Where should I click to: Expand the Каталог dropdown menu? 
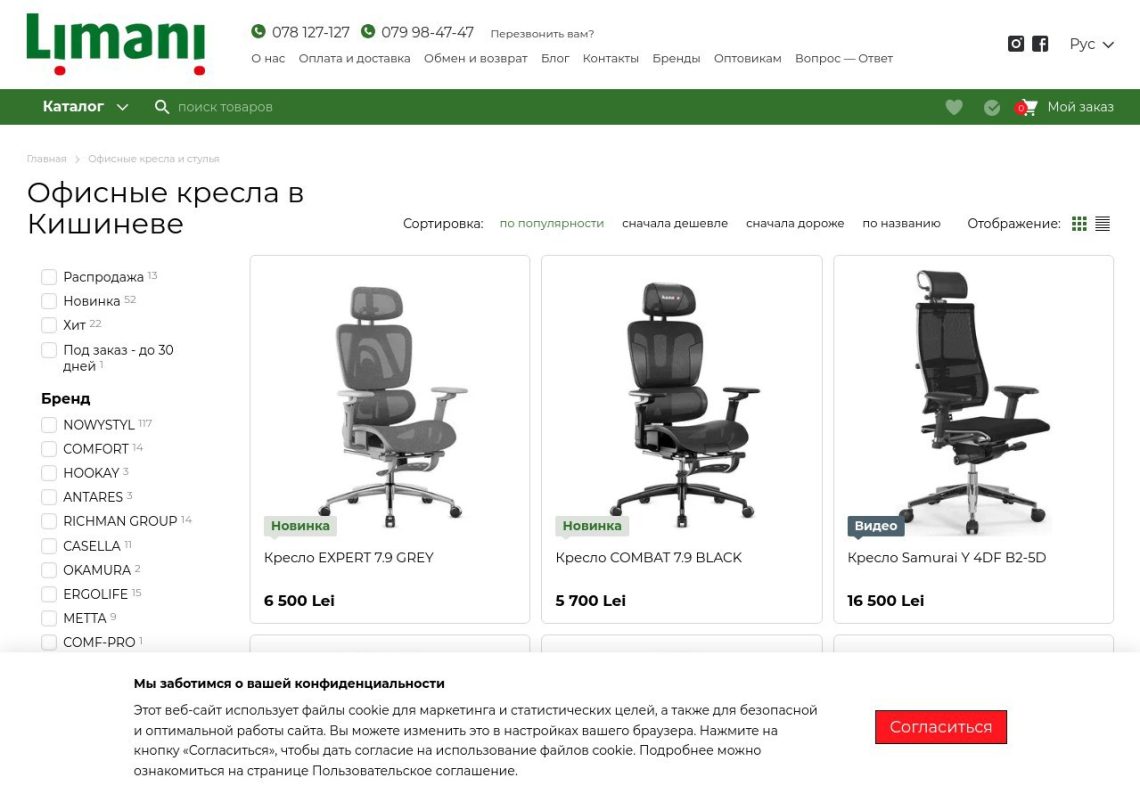85,107
